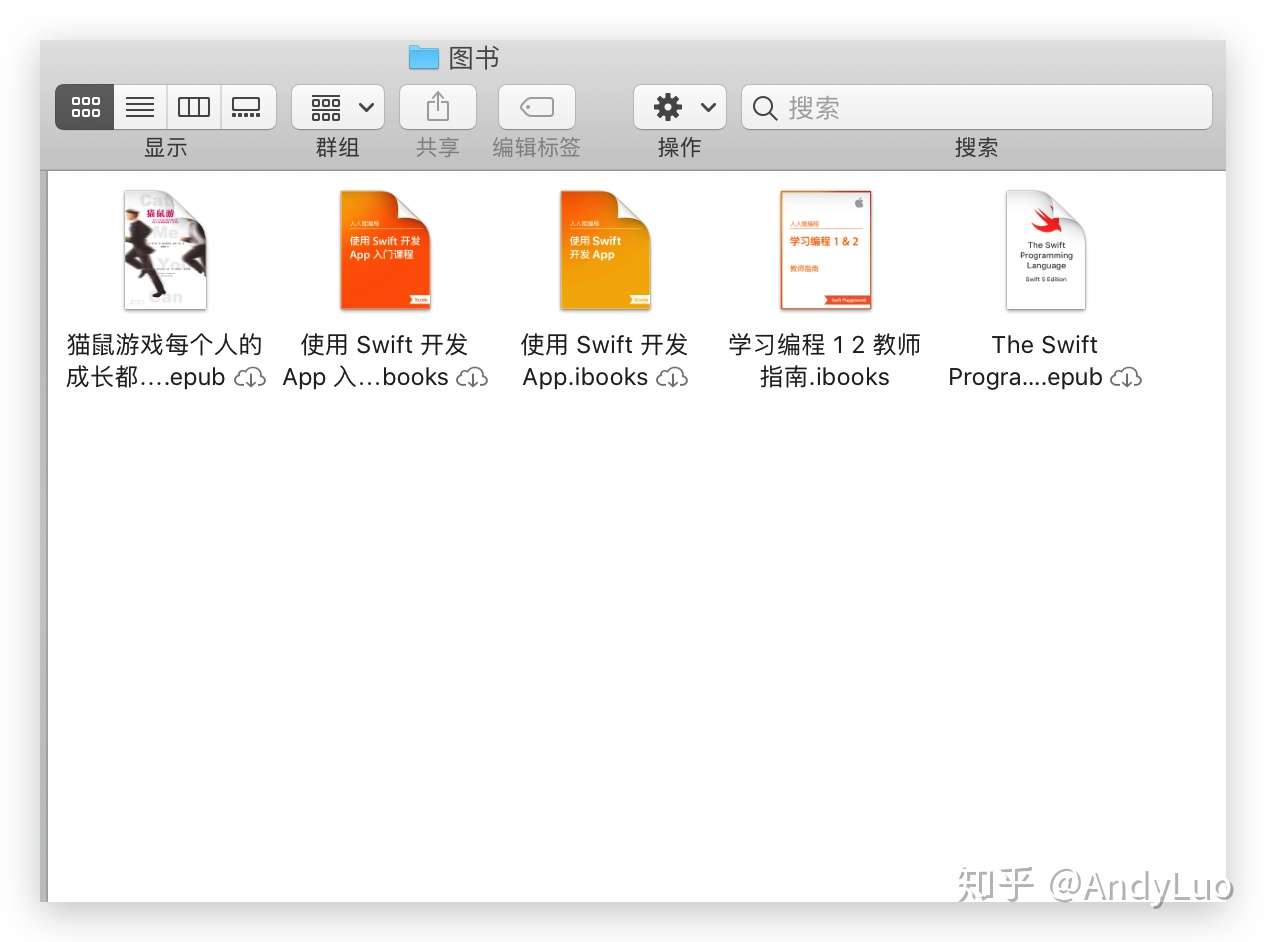
Task: Select 使用 Swift 开发 App 入门课程 book icon
Action: pyautogui.click(x=385, y=250)
